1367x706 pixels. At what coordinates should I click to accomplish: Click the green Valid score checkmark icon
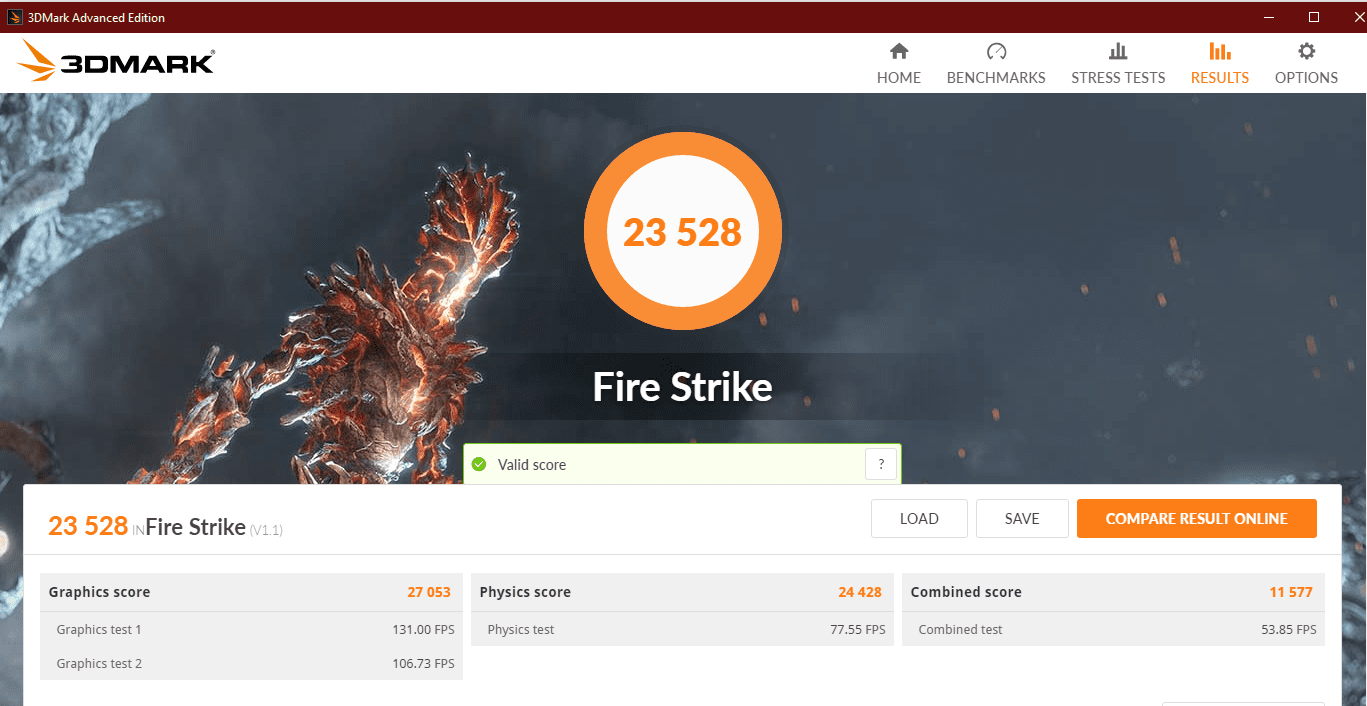point(479,464)
